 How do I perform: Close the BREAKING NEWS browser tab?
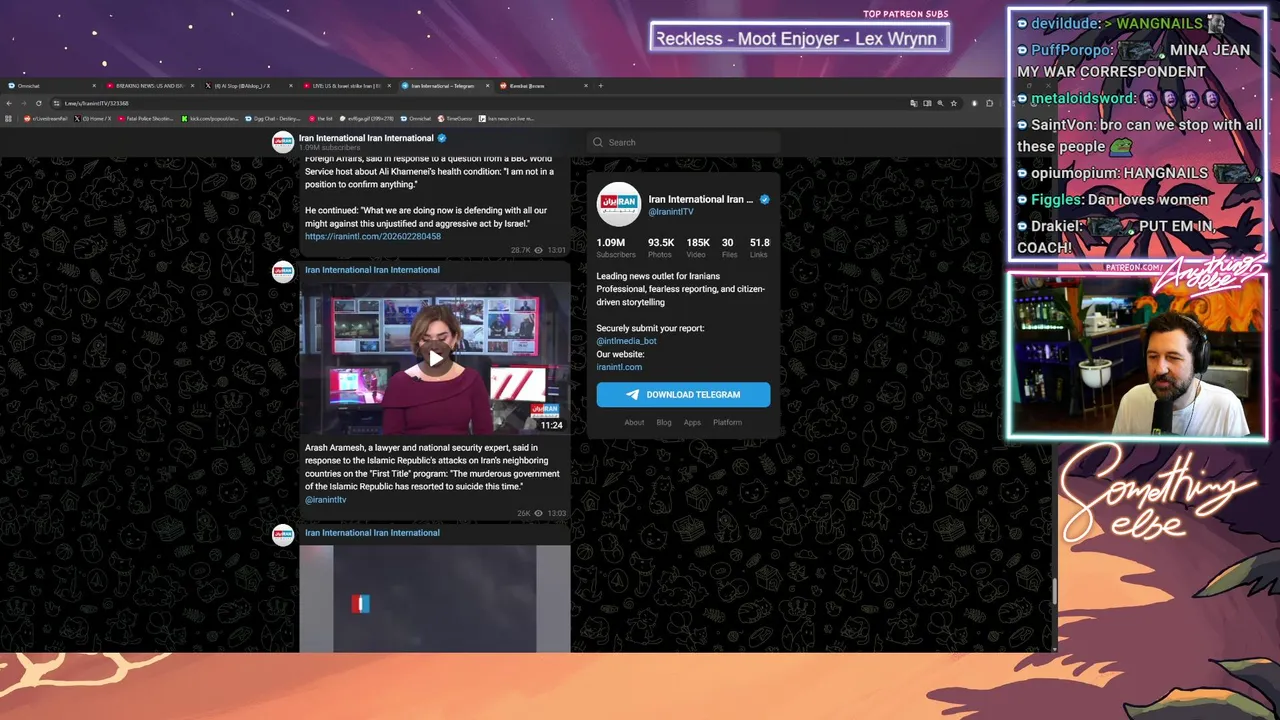click(192, 86)
